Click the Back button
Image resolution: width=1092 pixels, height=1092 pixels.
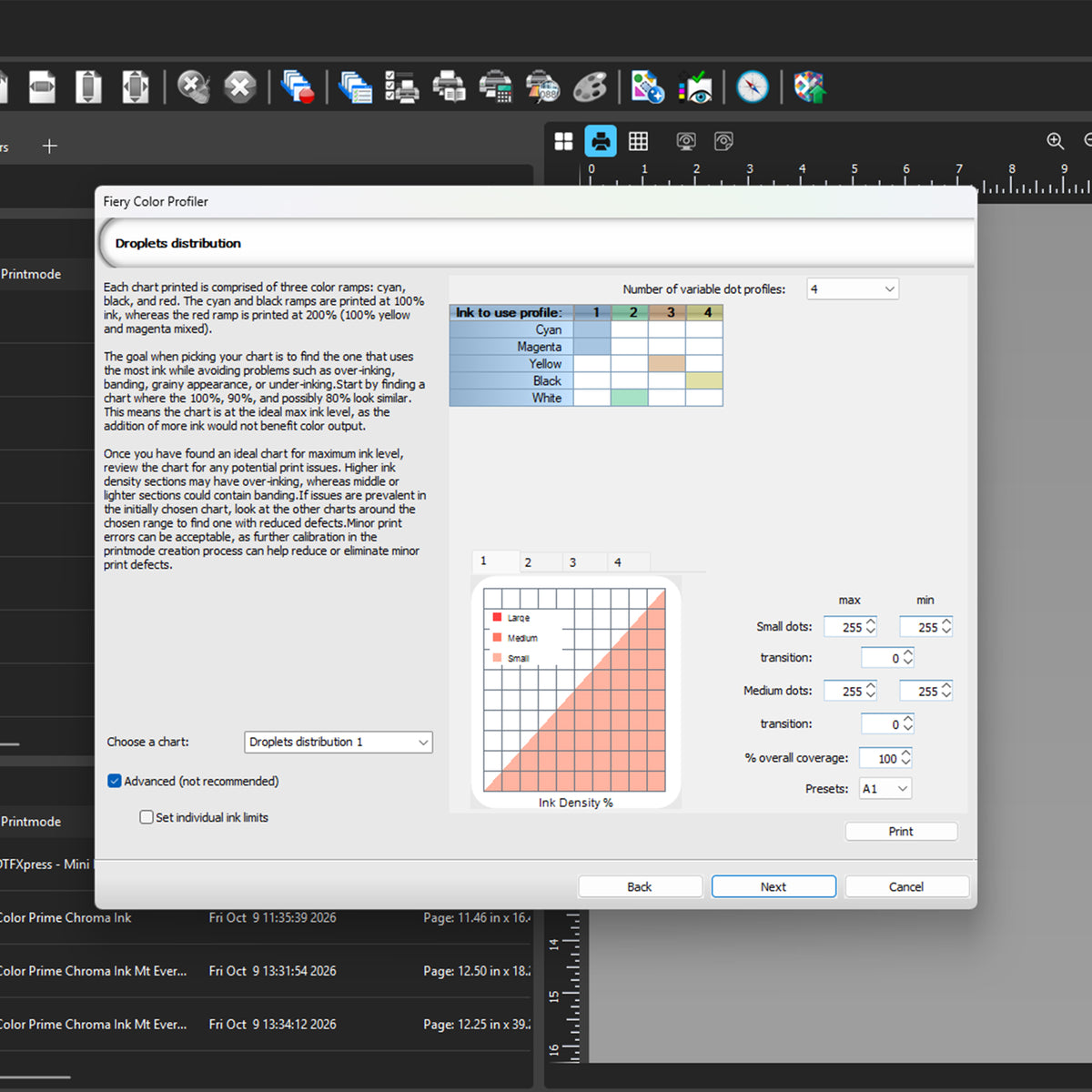coord(640,886)
